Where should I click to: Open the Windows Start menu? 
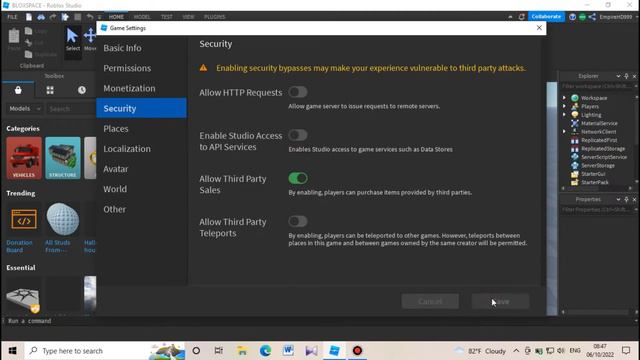click(x=12, y=351)
